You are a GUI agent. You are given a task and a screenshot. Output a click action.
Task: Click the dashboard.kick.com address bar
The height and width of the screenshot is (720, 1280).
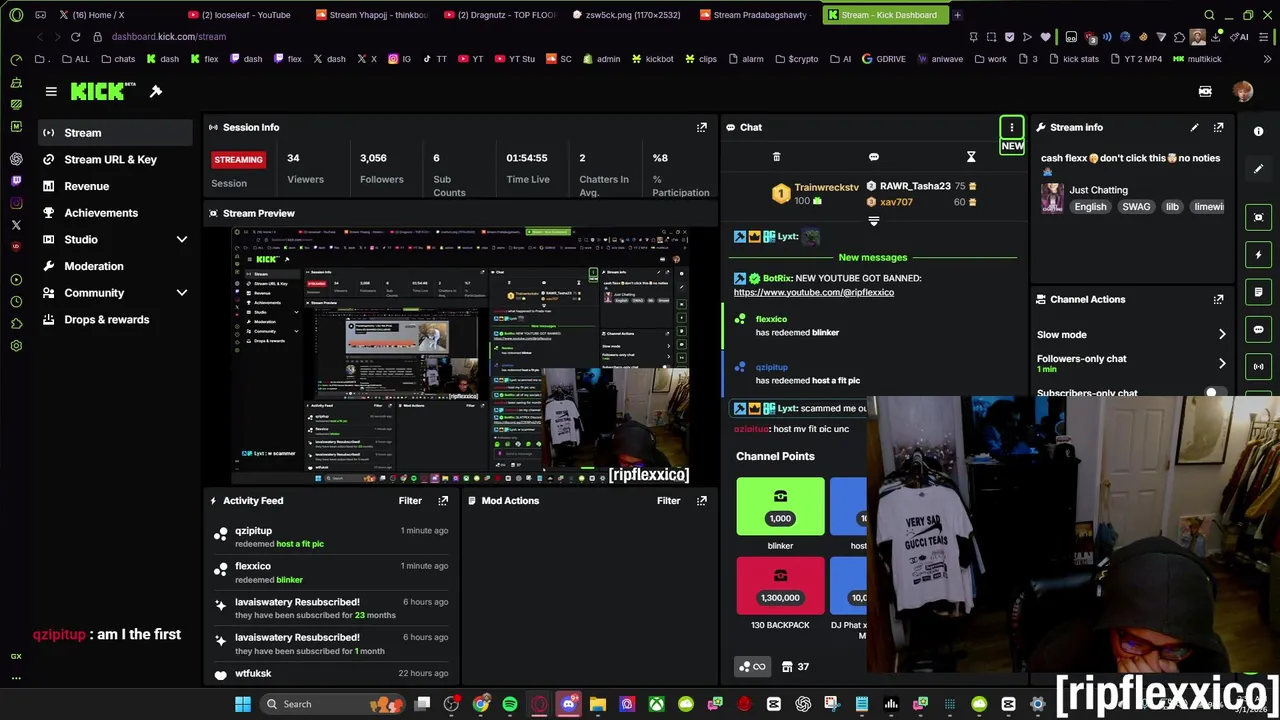169,37
